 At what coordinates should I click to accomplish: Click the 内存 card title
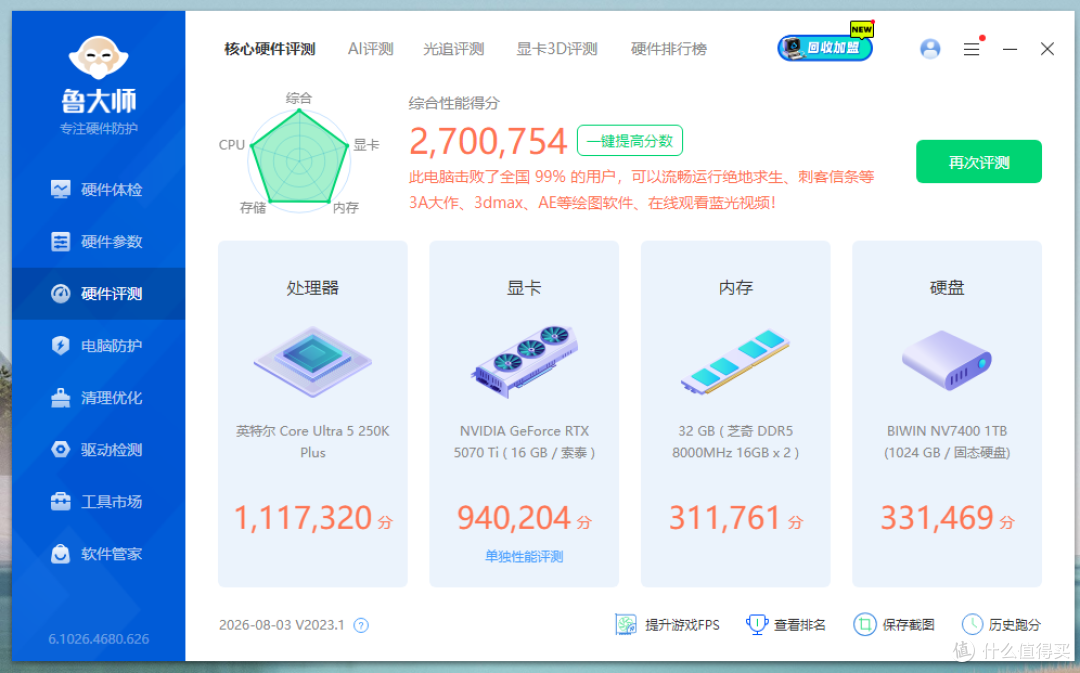736,288
